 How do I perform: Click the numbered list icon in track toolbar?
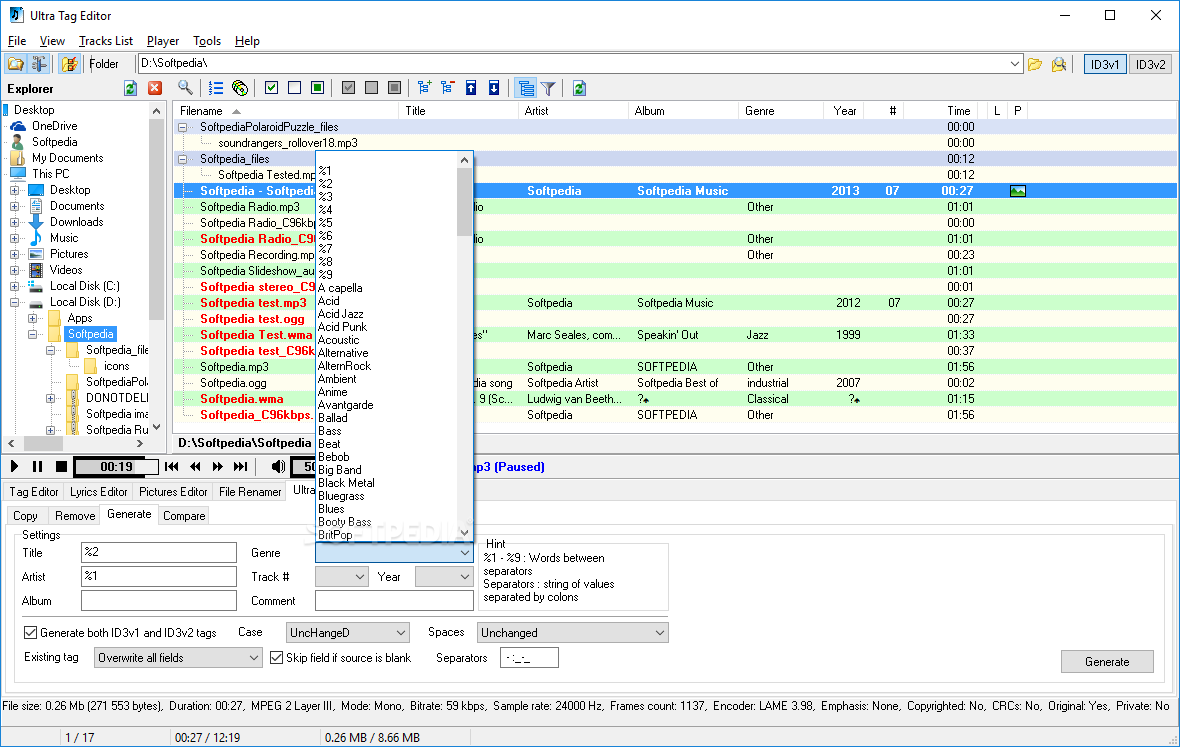click(x=216, y=88)
